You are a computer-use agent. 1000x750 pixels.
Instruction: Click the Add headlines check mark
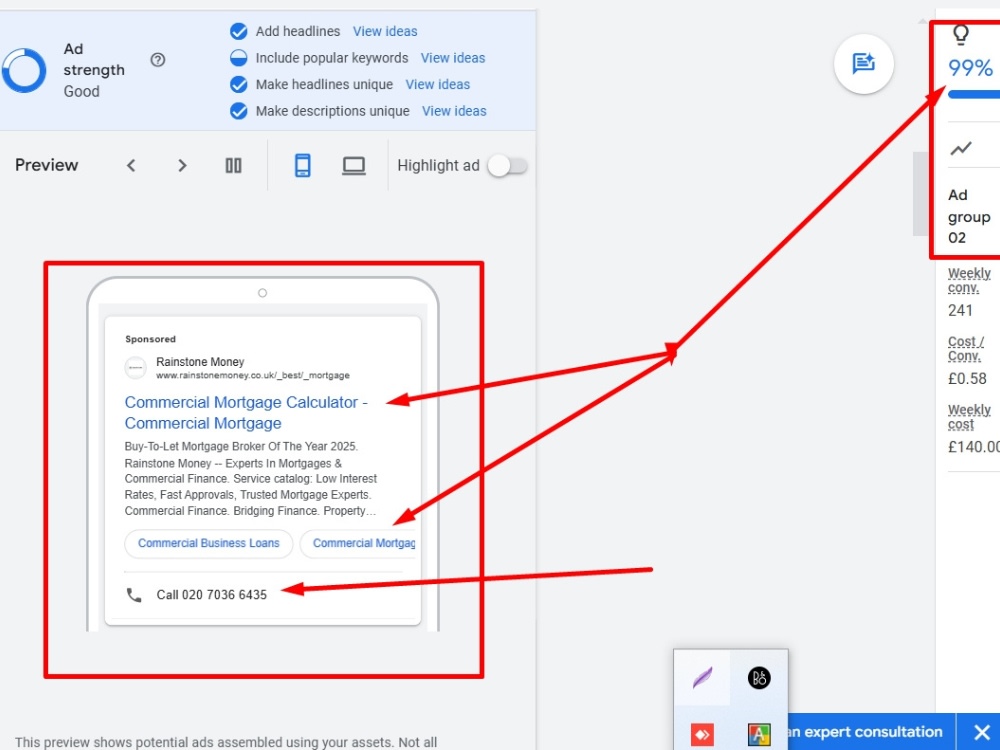pyautogui.click(x=239, y=31)
